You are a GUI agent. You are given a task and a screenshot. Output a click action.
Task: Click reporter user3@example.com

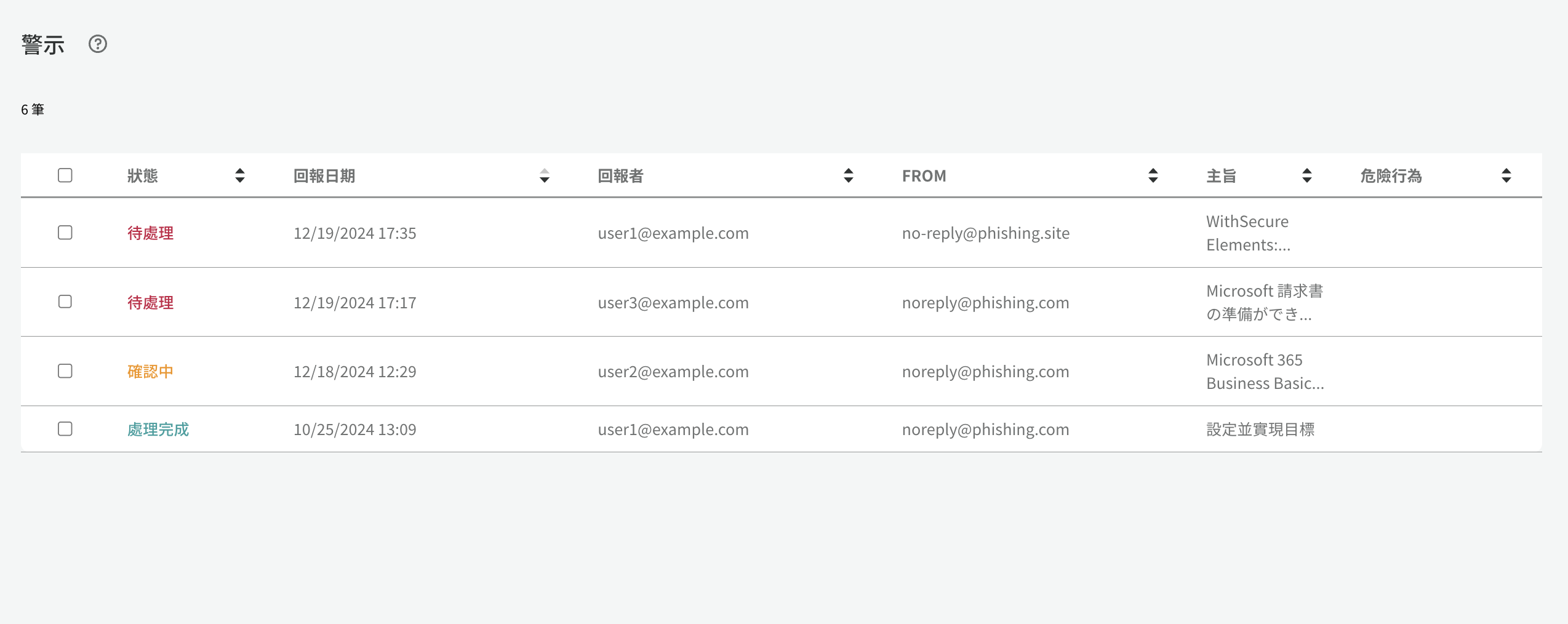673,303
